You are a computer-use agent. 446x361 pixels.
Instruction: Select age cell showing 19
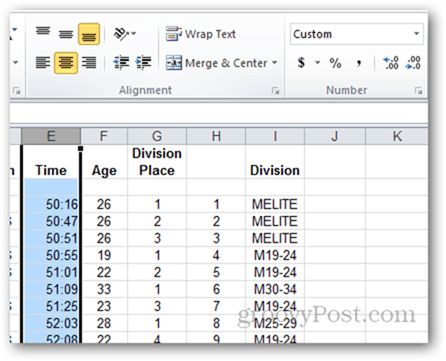[x=104, y=255]
